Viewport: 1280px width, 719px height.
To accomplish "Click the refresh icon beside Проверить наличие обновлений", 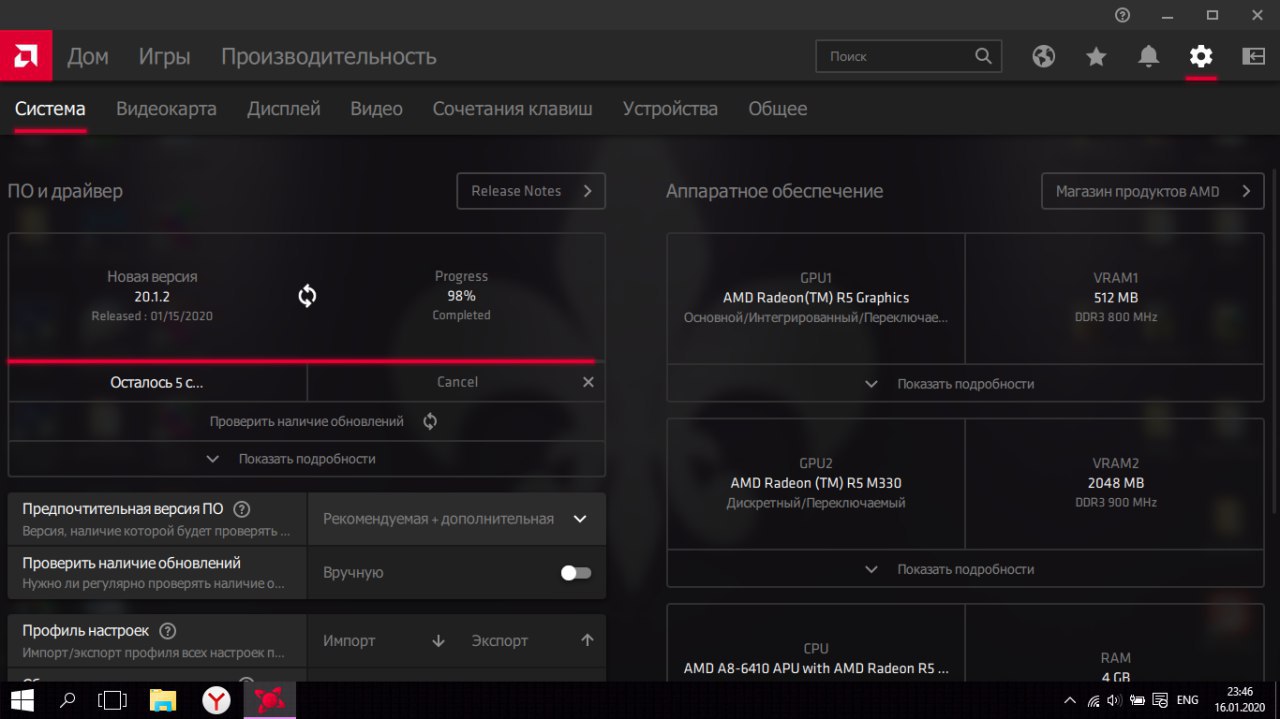I will click(x=430, y=421).
